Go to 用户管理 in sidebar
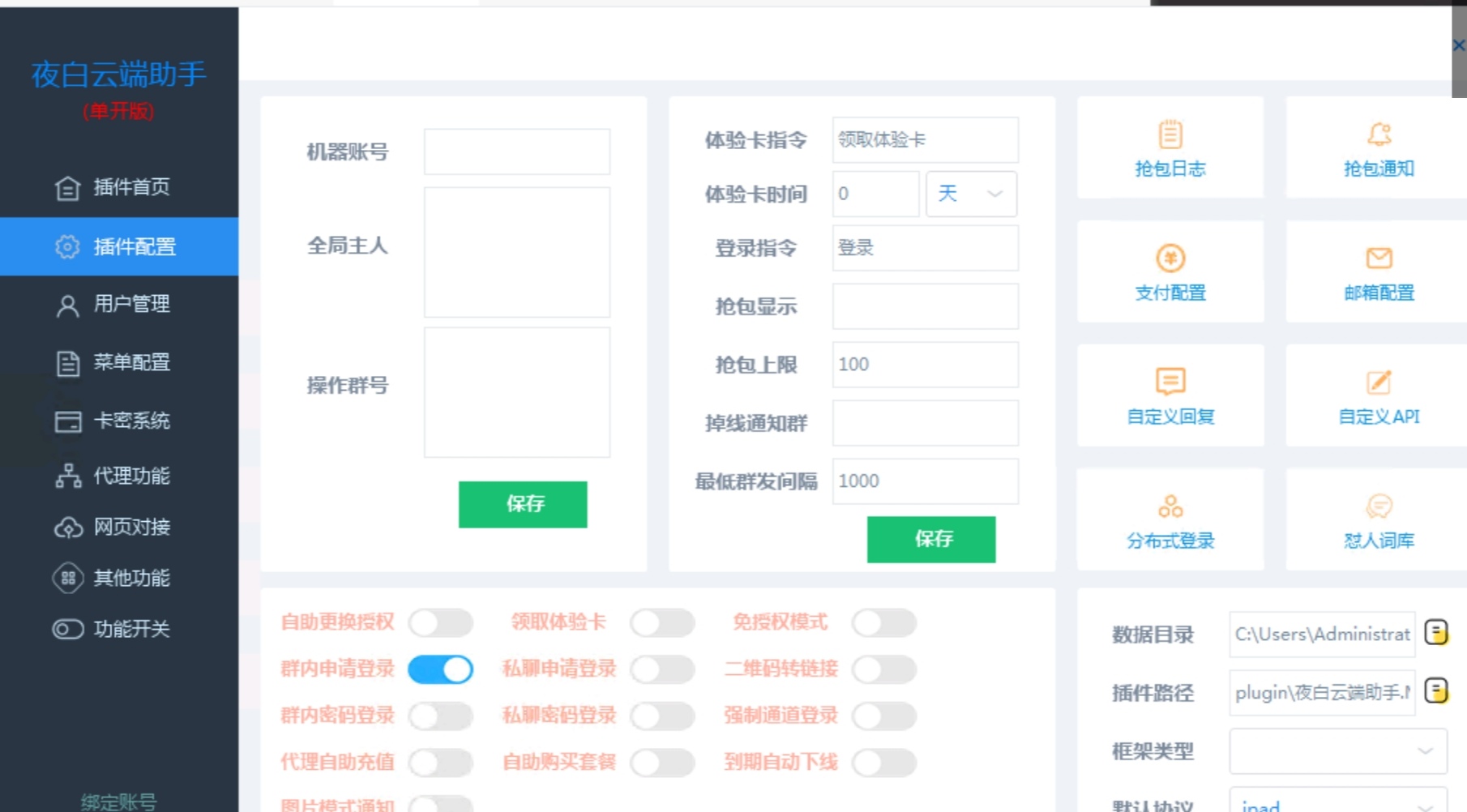The height and width of the screenshot is (812, 1467). point(130,305)
